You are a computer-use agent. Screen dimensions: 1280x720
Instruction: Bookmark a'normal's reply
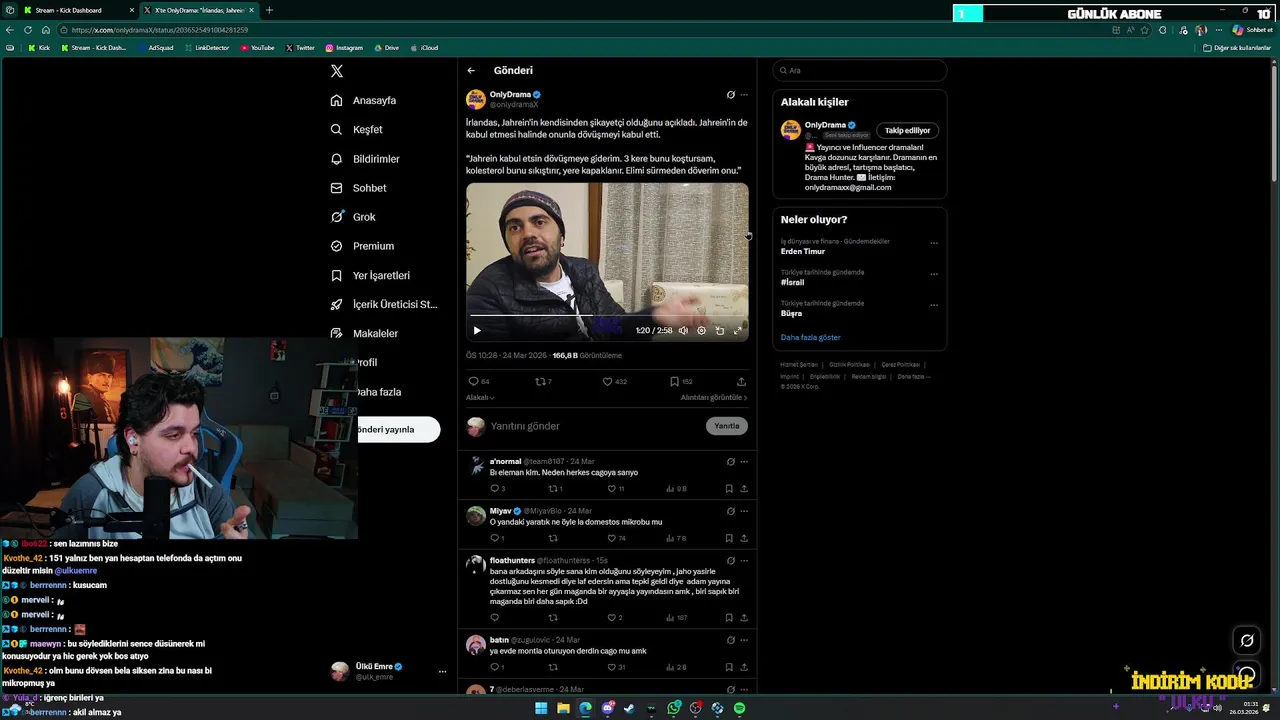[729, 489]
